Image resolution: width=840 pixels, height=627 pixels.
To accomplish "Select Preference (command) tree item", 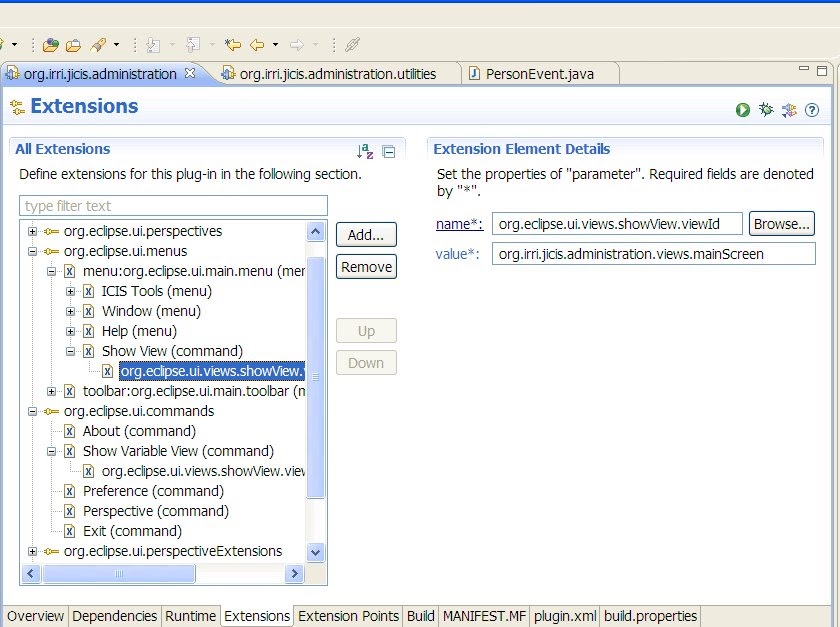I will (153, 491).
